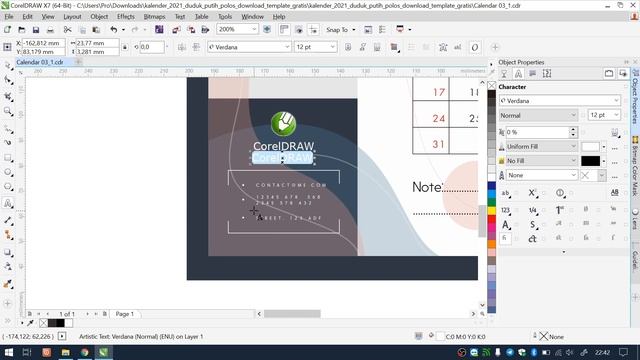
Task: Pick the red swatch in the color palette
Action: (492, 219)
